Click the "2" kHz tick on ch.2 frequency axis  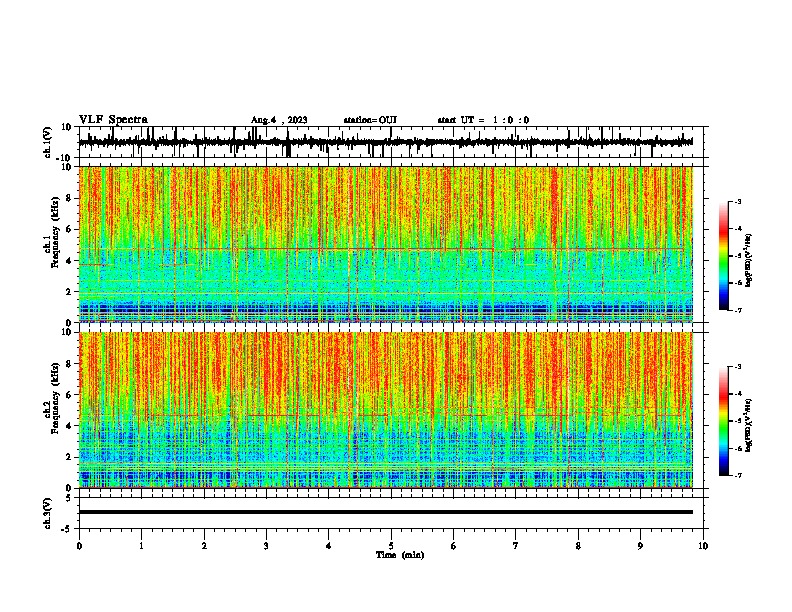pyautogui.click(x=70, y=457)
